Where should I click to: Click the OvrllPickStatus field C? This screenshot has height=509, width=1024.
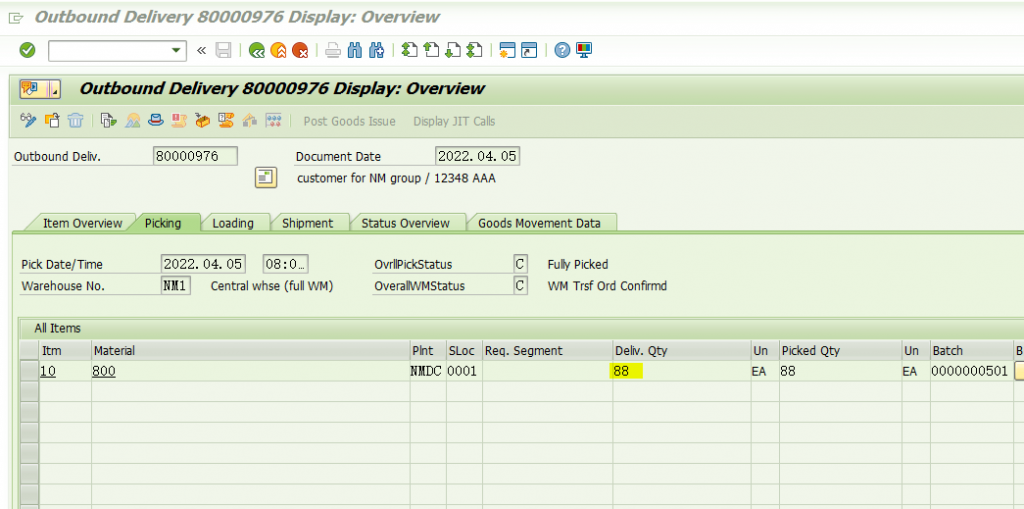pos(520,265)
